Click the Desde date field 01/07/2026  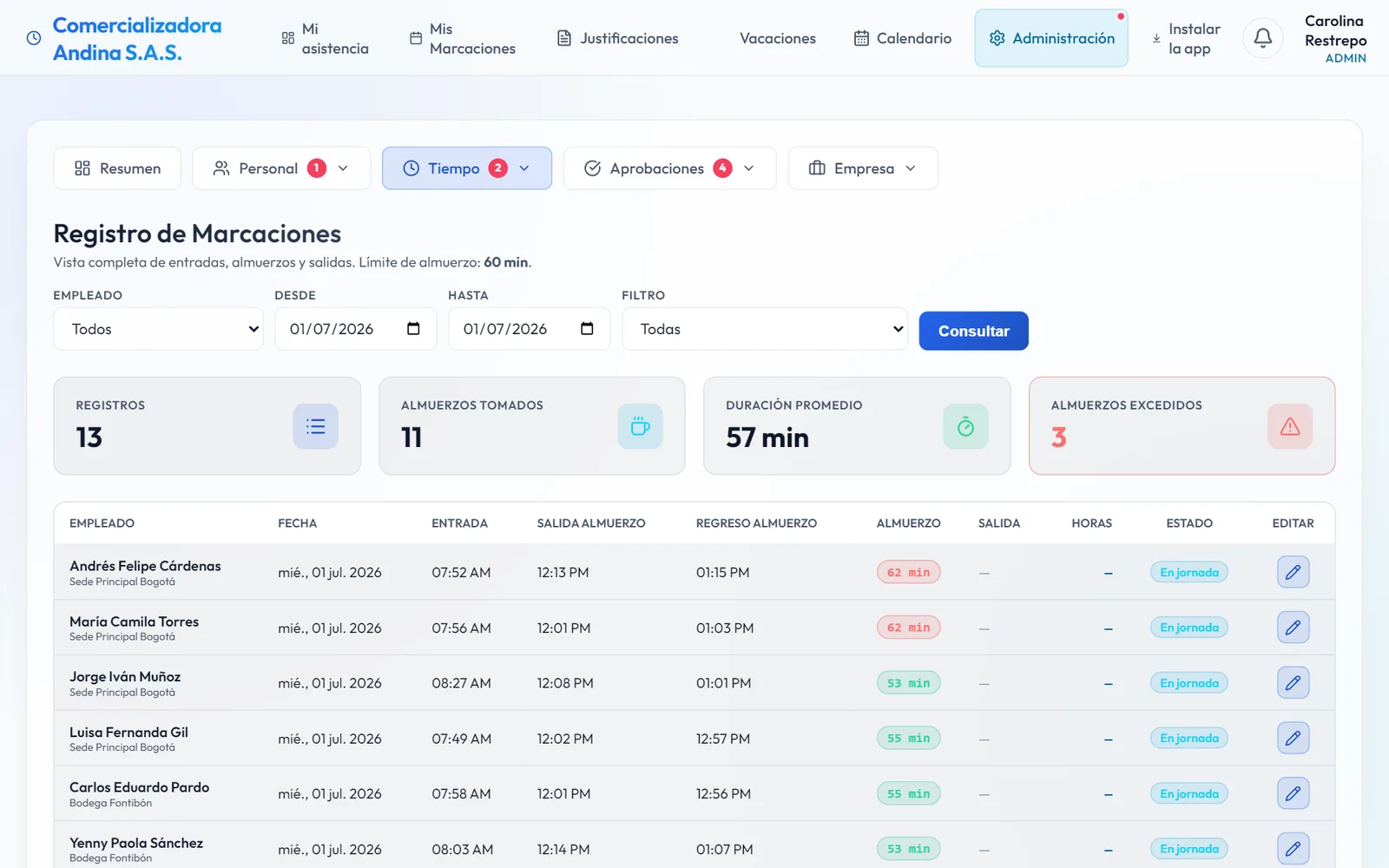pyautogui.click(x=356, y=329)
